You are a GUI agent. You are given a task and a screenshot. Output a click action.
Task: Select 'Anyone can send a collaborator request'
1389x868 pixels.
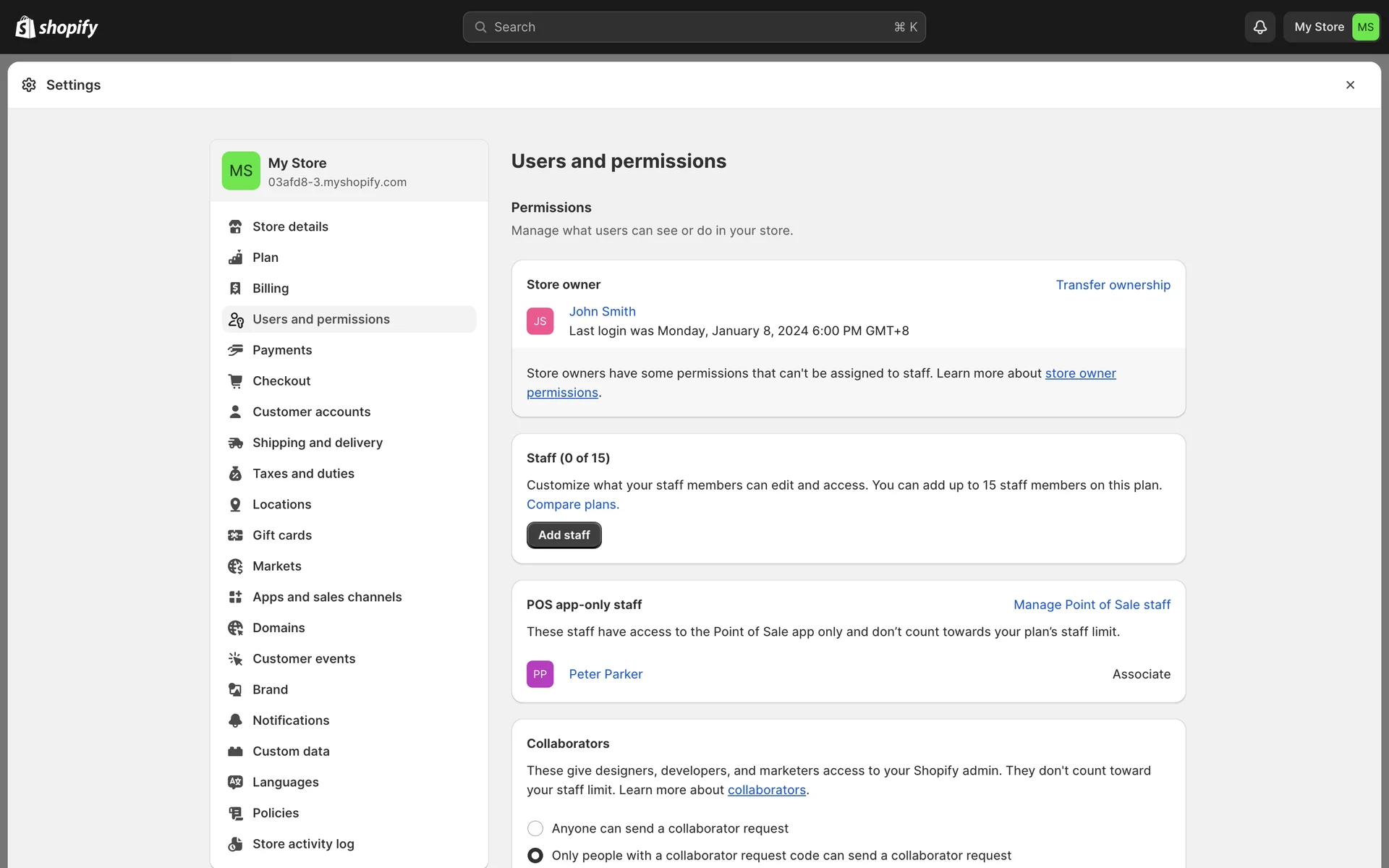coord(535,828)
